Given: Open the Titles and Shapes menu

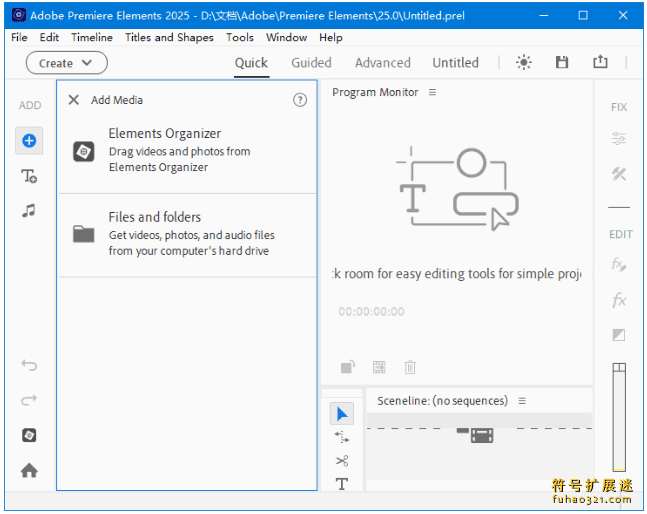Looking at the screenshot, I should [169, 38].
